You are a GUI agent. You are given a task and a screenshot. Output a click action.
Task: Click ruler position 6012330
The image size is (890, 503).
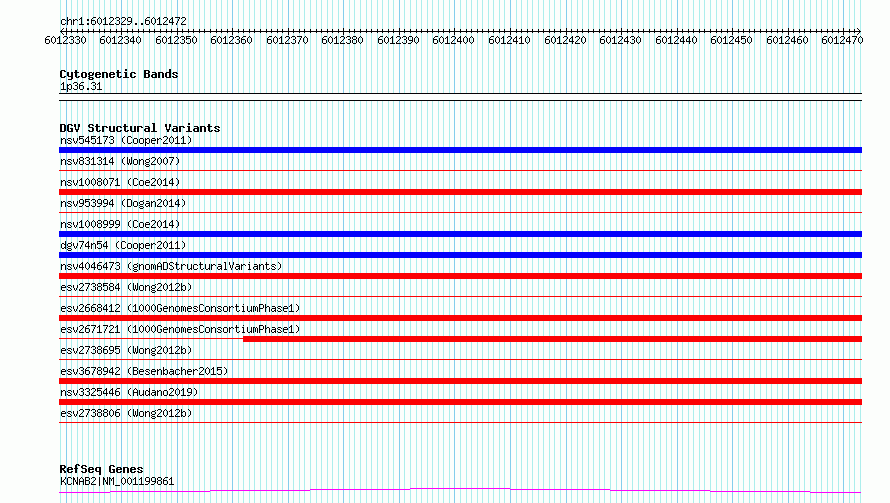pyautogui.click(x=65, y=40)
